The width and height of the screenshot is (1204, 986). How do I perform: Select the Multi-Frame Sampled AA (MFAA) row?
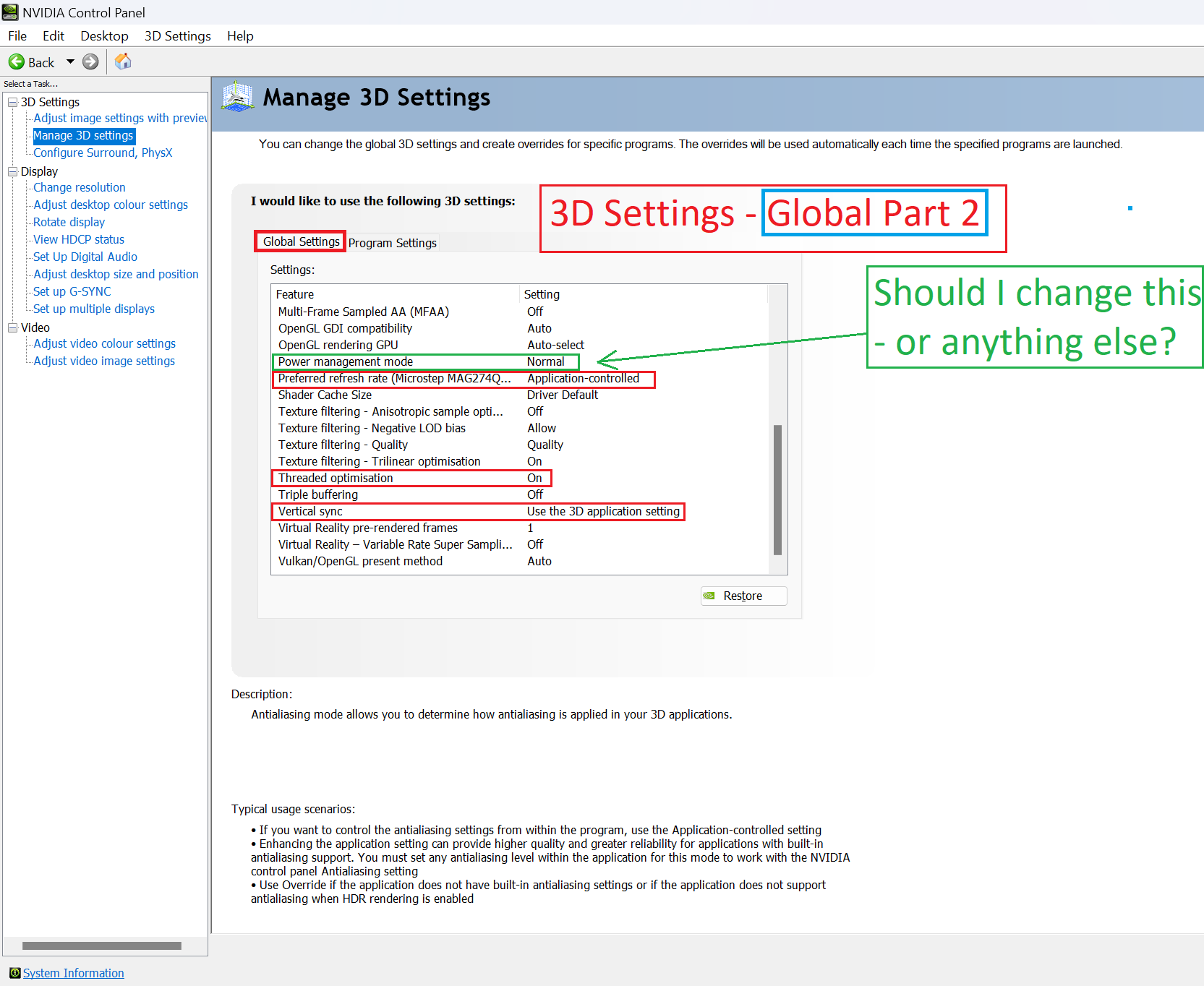pyautogui.click(x=518, y=312)
